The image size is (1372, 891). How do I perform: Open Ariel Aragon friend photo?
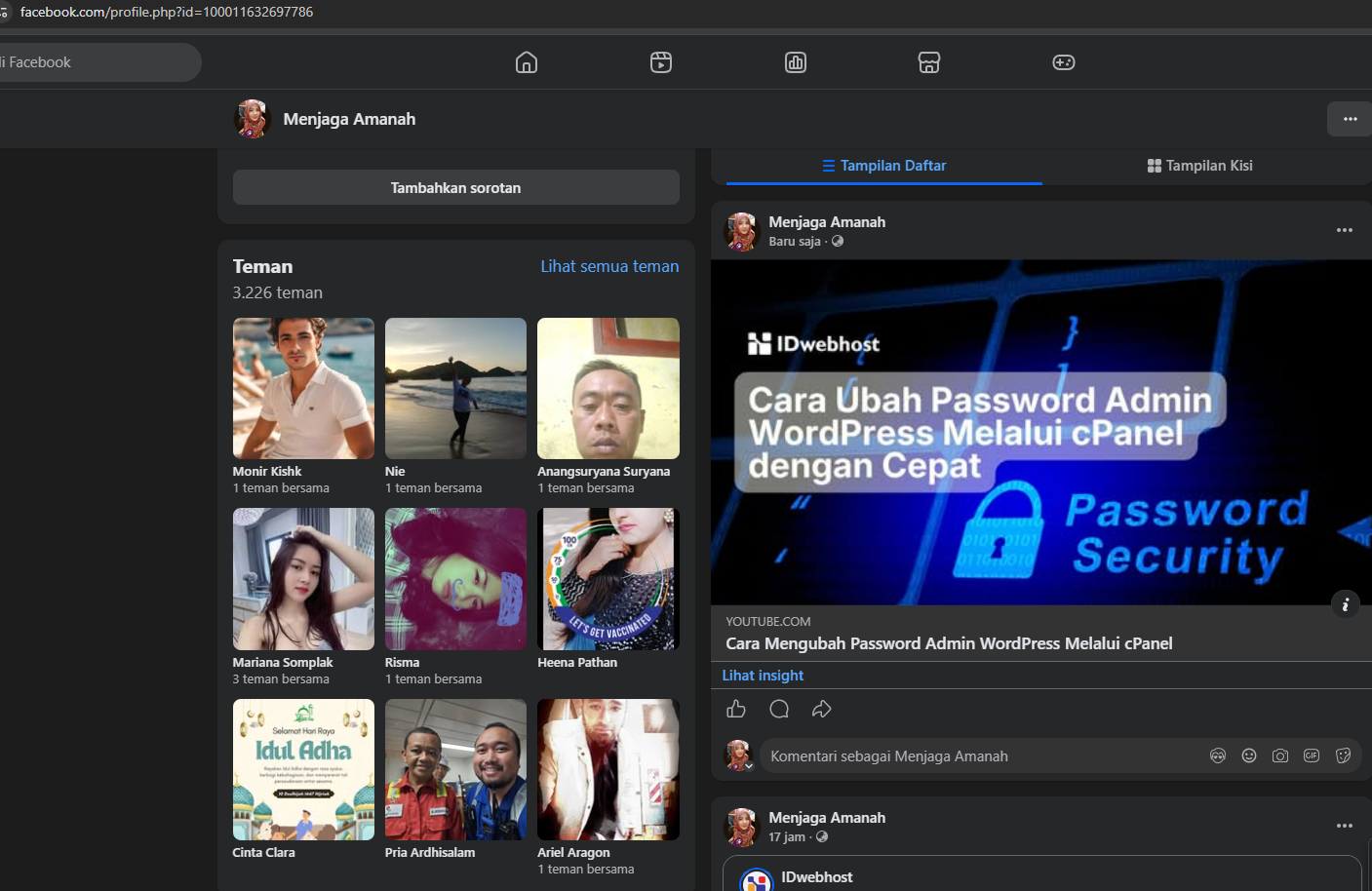pos(608,769)
